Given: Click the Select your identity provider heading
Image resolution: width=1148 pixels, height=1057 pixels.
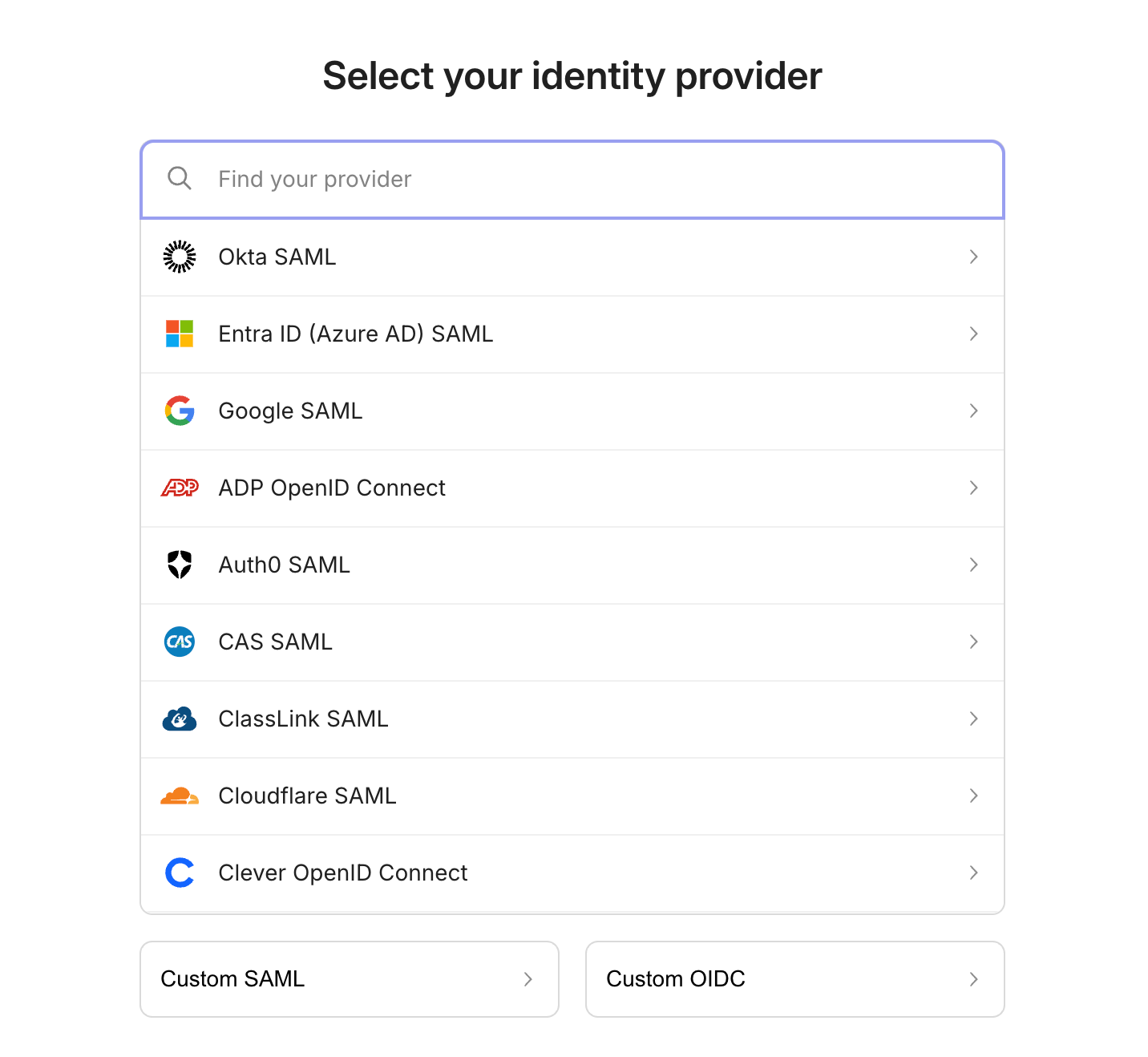Looking at the screenshot, I should [572, 76].
